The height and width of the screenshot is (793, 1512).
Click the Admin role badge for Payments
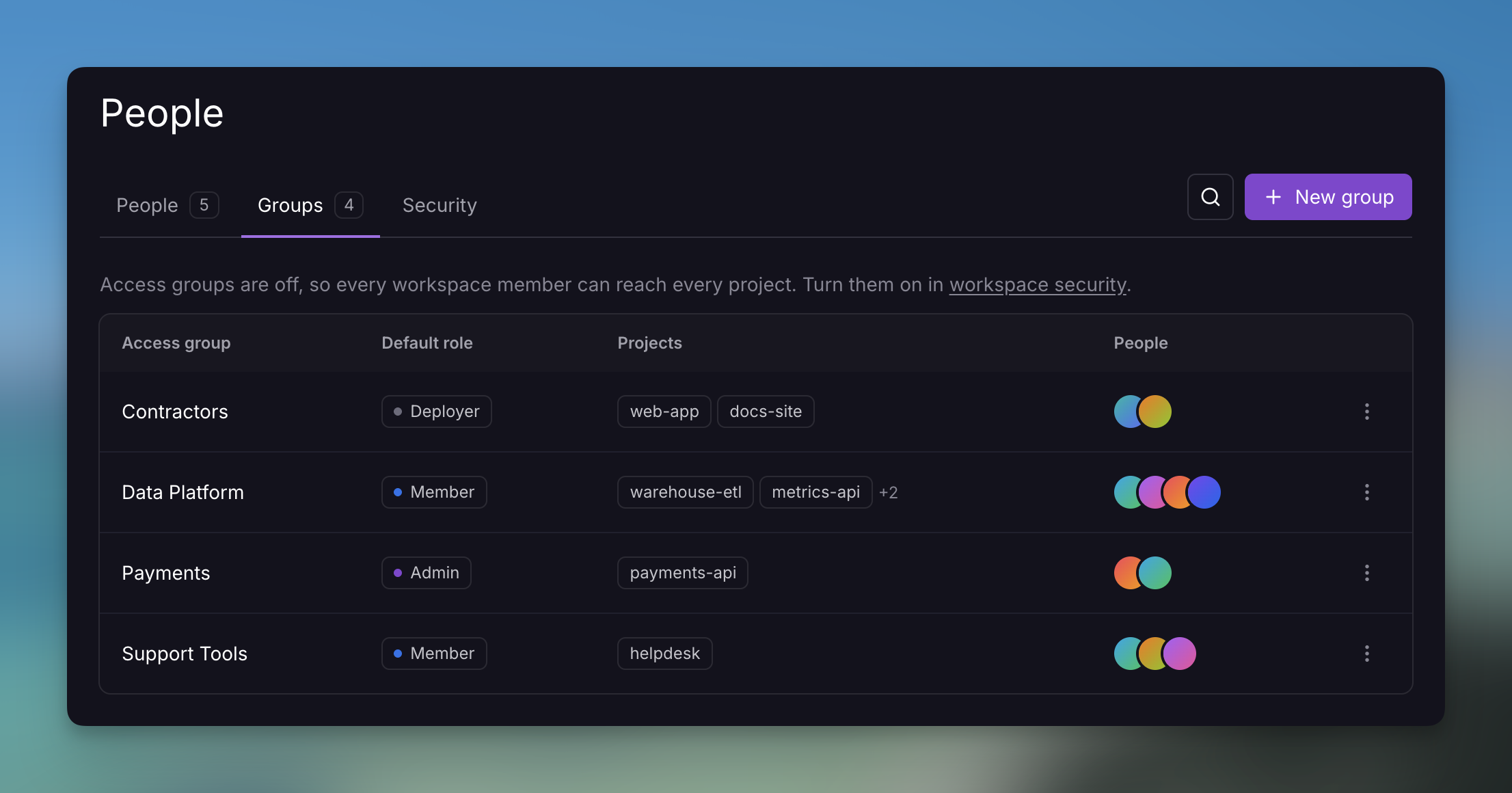click(427, 573)
